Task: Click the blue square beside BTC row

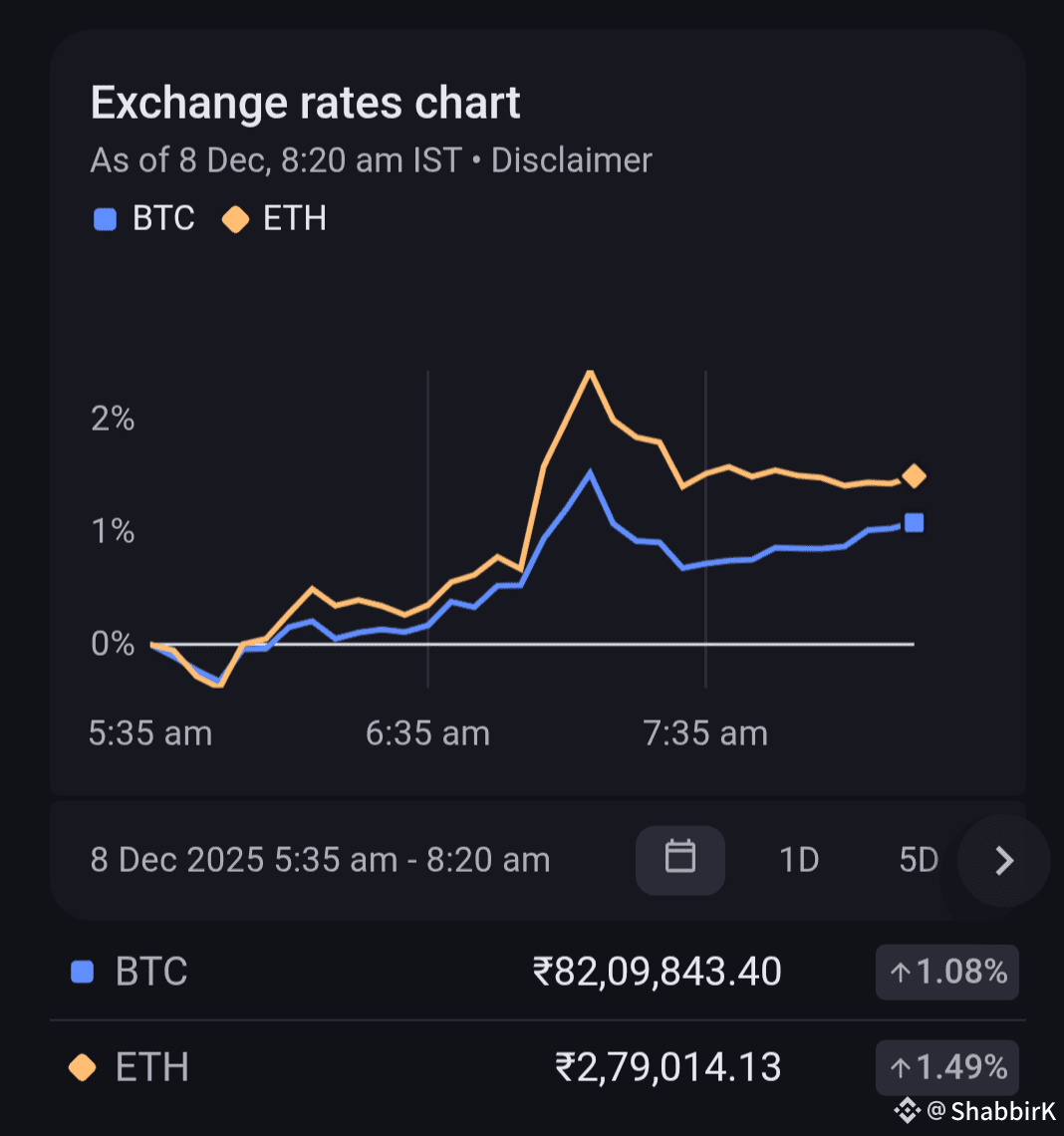Action: coord(83,972)
